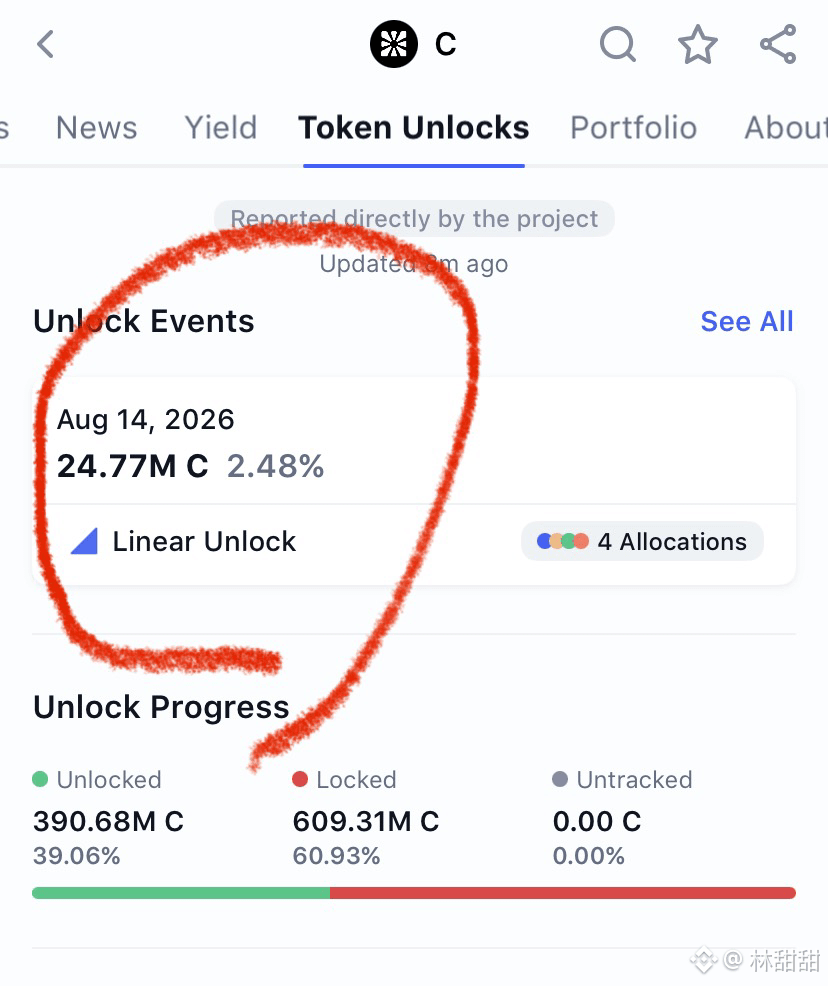Tap the Linear Unlock triangle icon
This screenshot has width=828, height=986.
pos(84,541)
